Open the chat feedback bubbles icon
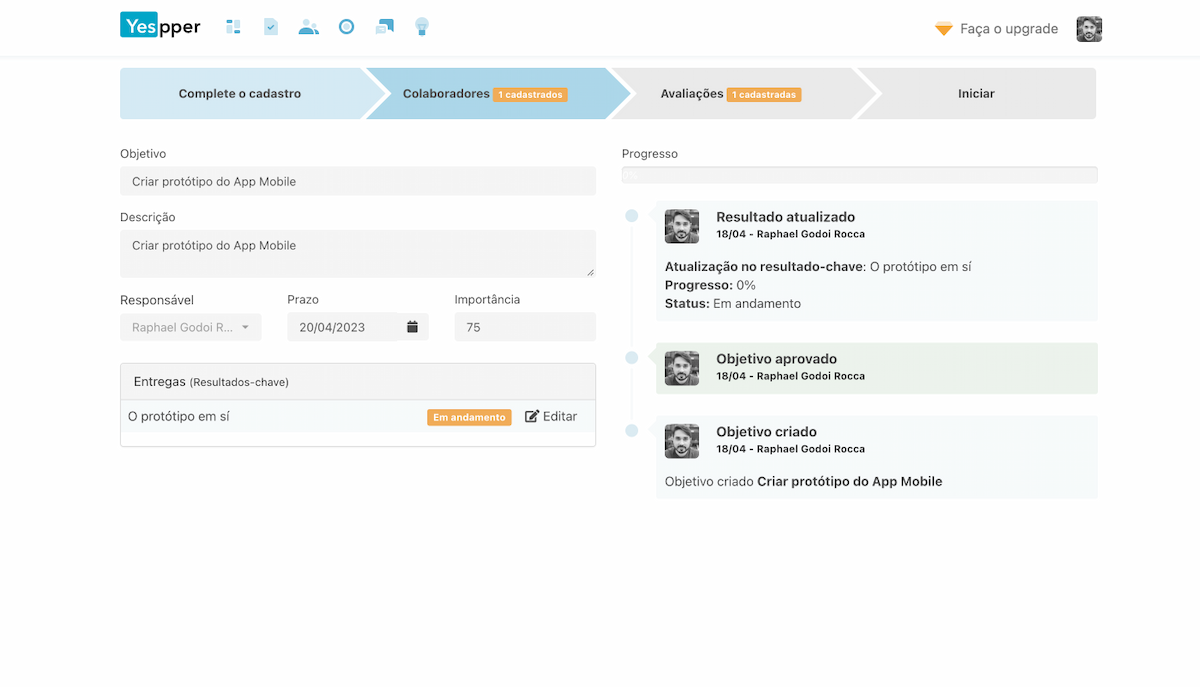Screen dimensions: 1200x687 tap(384, 27)
